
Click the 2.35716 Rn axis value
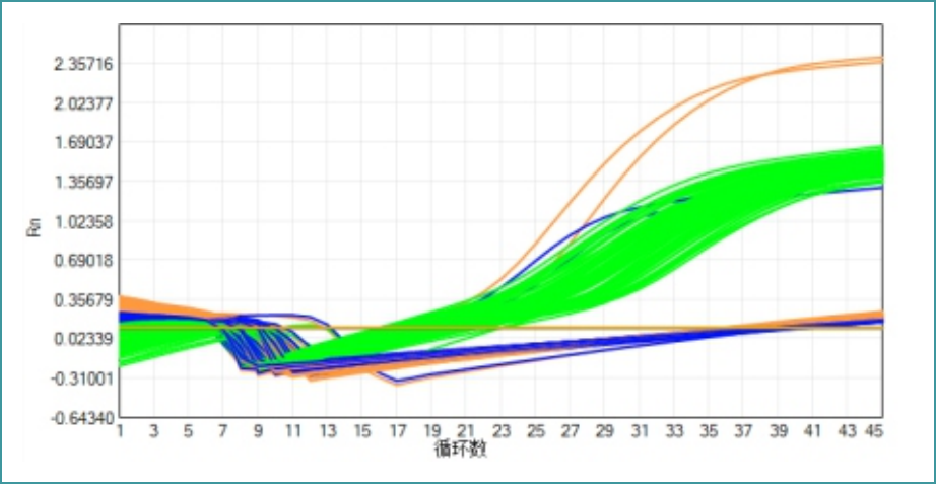[x=82, y=65]
